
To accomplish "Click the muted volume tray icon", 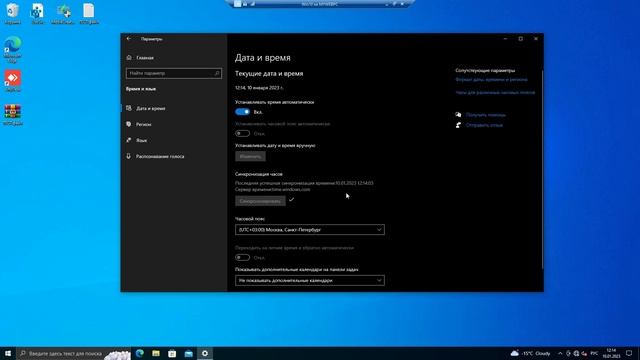I will (584, 353).
